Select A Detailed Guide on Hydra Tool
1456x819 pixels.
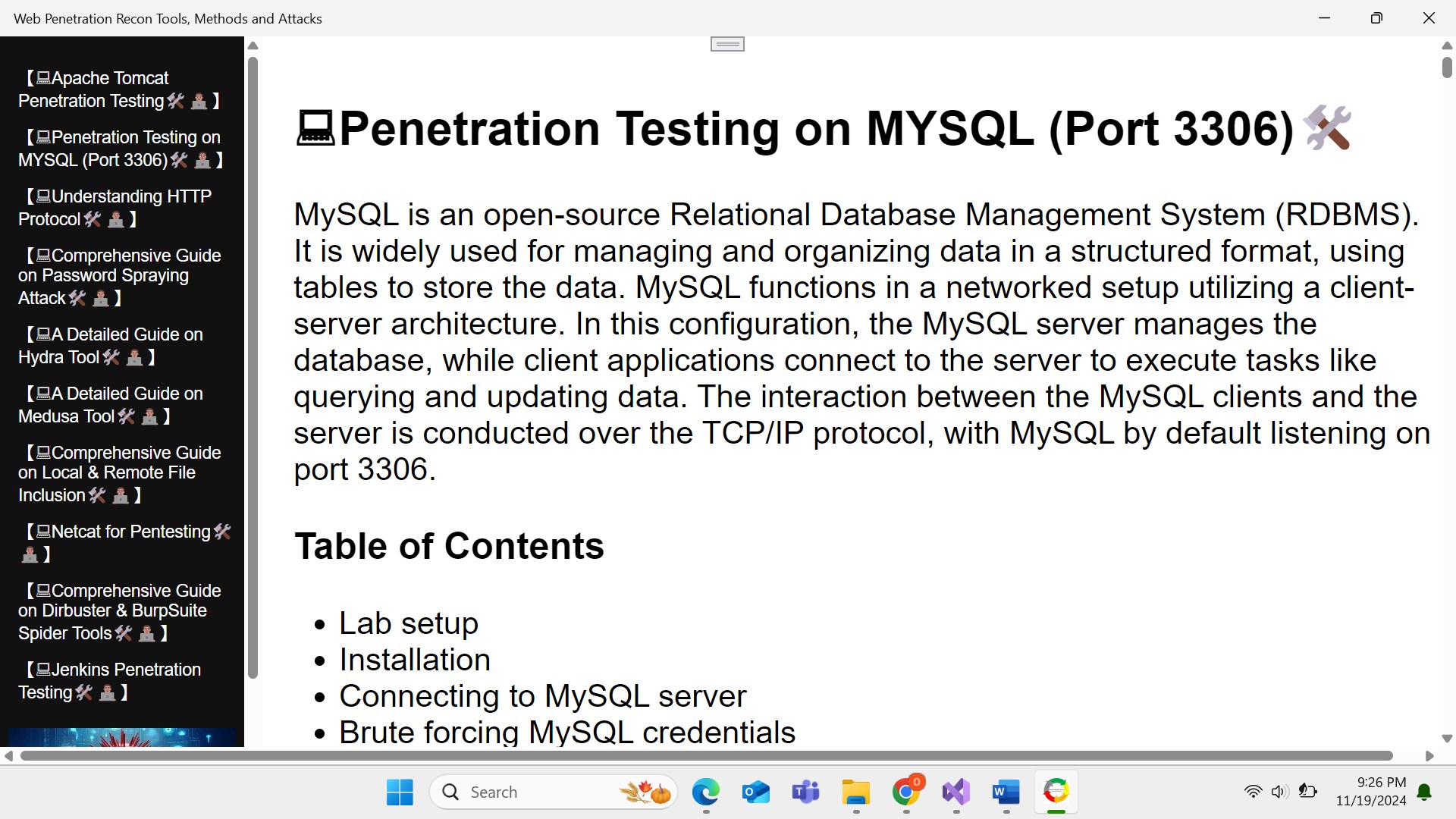tap(120, 346)
